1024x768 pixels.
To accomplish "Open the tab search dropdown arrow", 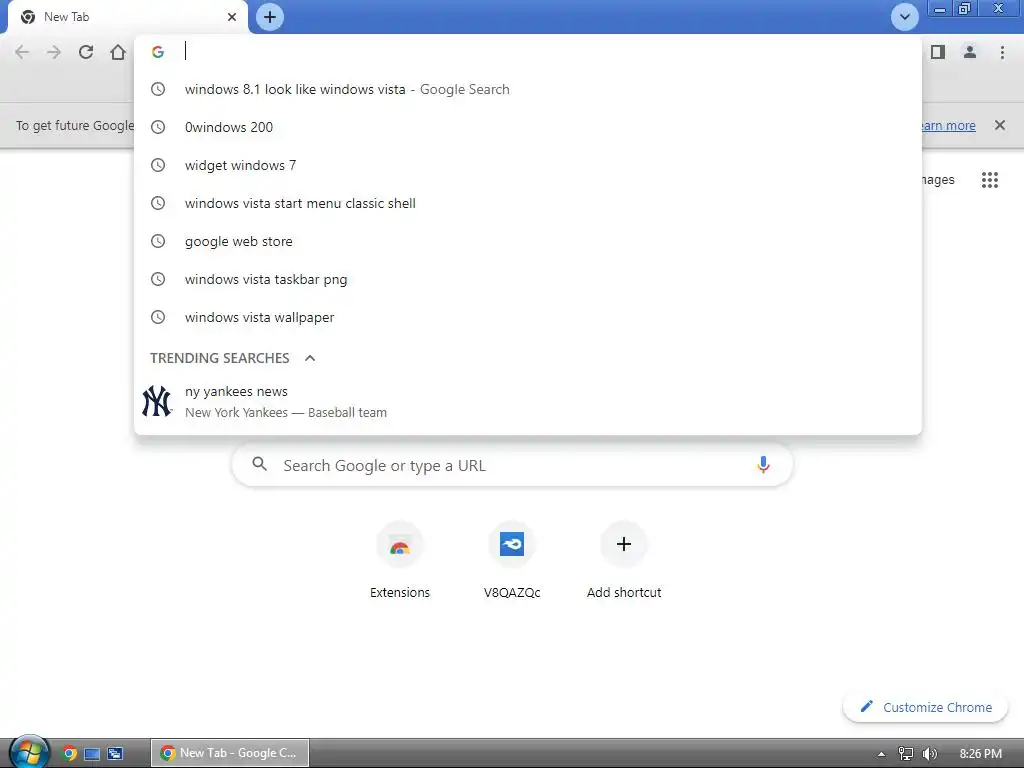I will pos(904,17).
